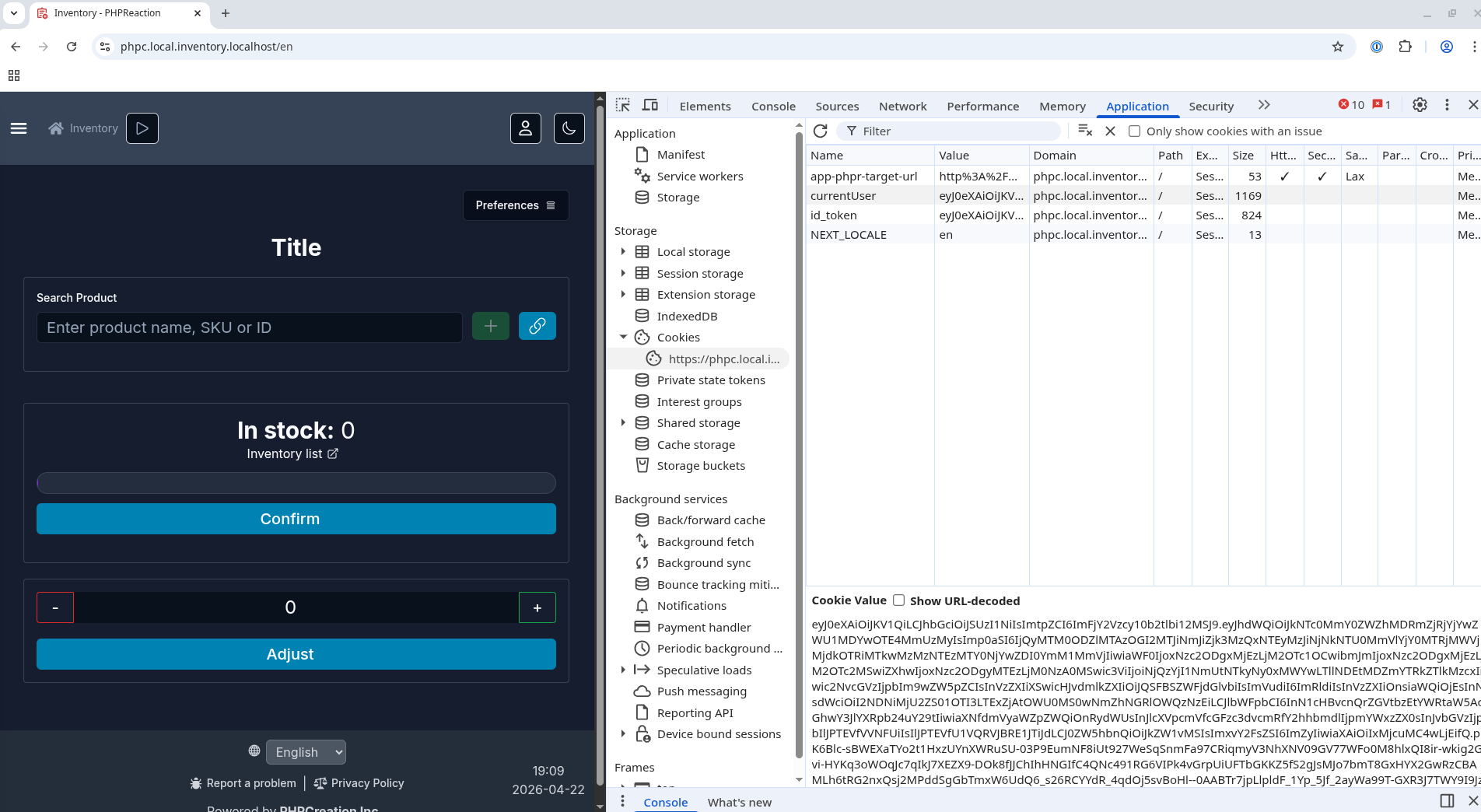Click the cookie Filter field
The width and height of the screenshot is (1481, 812).
click(949, 131)
